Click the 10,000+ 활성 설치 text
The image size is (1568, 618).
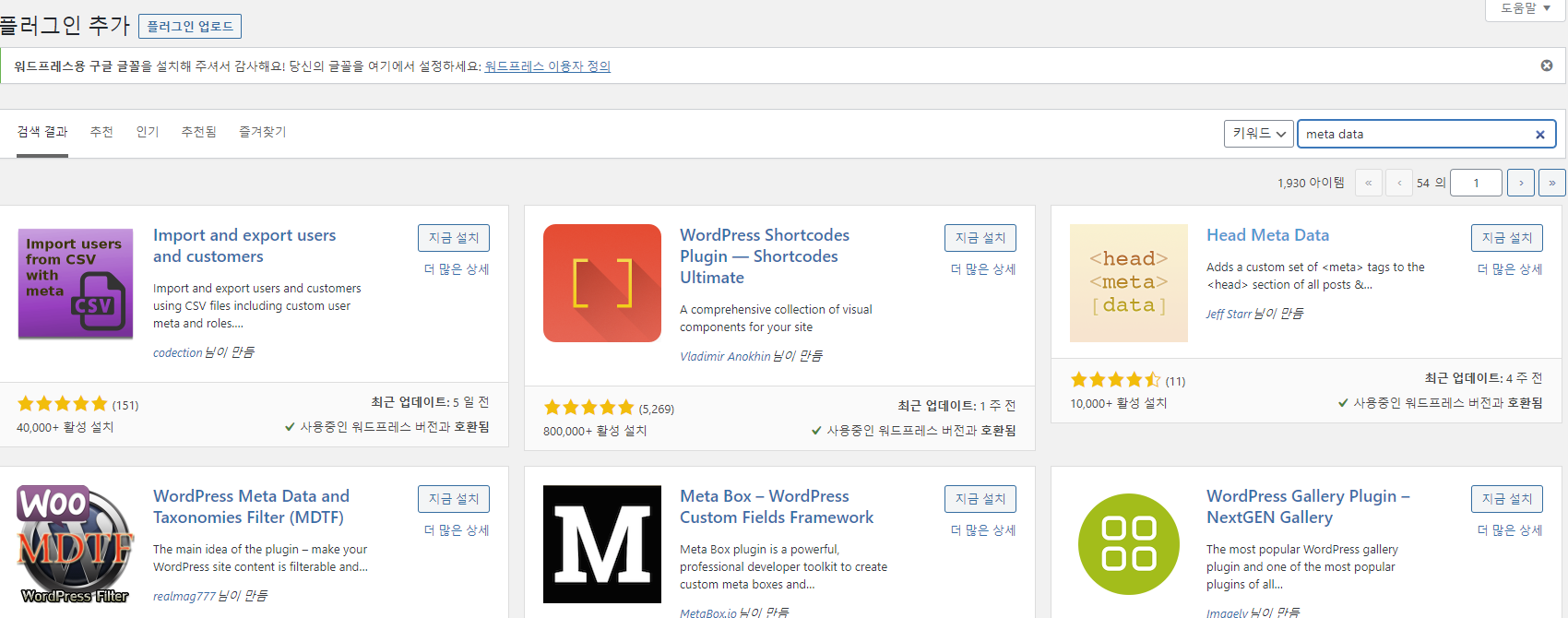pyautogui.click(x=1119, y=403)
